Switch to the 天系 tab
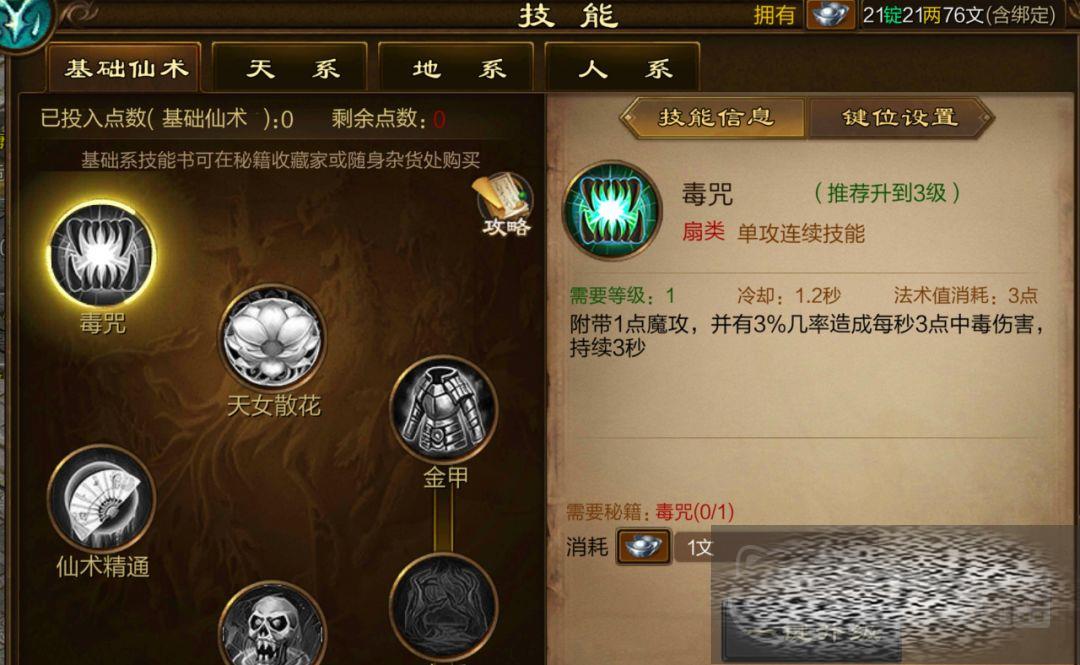Image resolution: width=1080 pixels, height=665 pixels. point(290,68)
